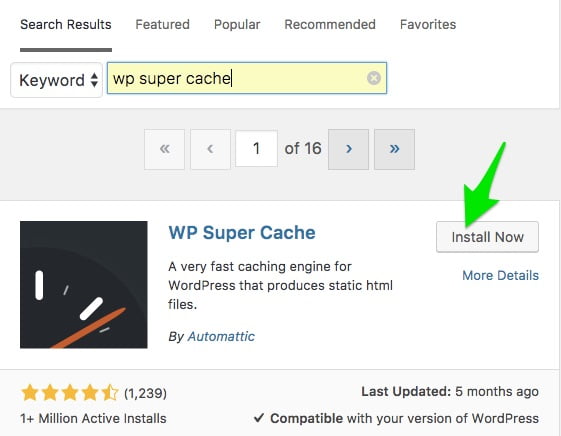
Task: Open the WP Super Cache title link
Action: pyautogui.click(x=242, y=232)
